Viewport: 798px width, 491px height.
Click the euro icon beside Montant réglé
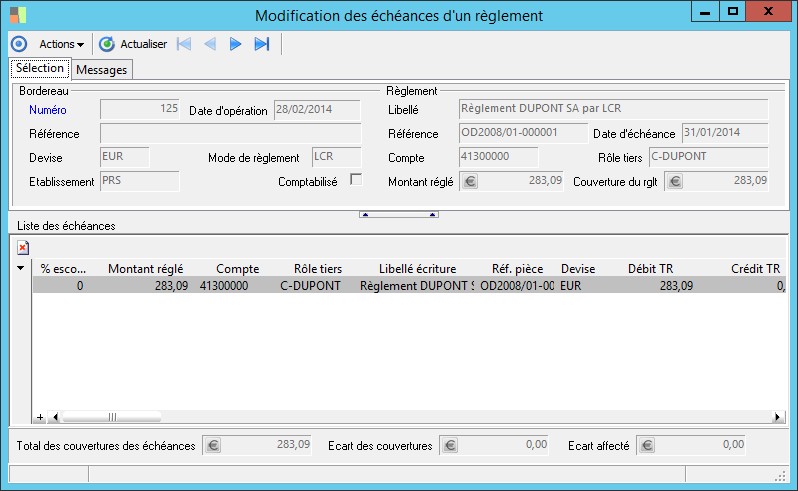point(473,182)
